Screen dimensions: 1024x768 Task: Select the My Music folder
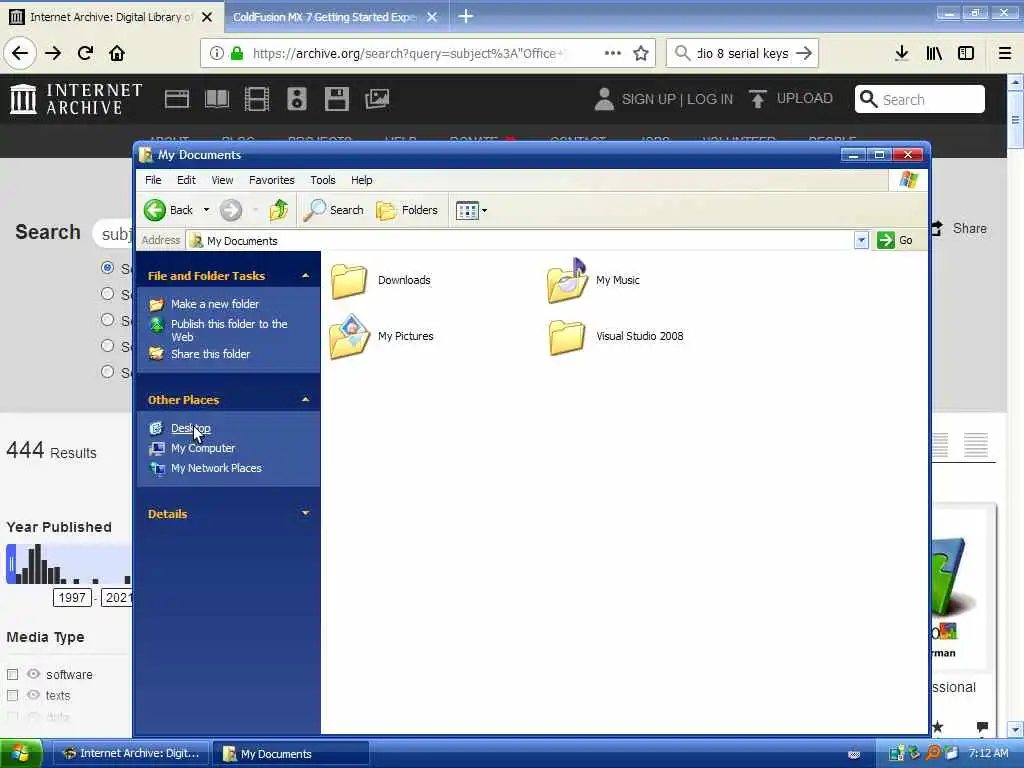coord(593,281)
